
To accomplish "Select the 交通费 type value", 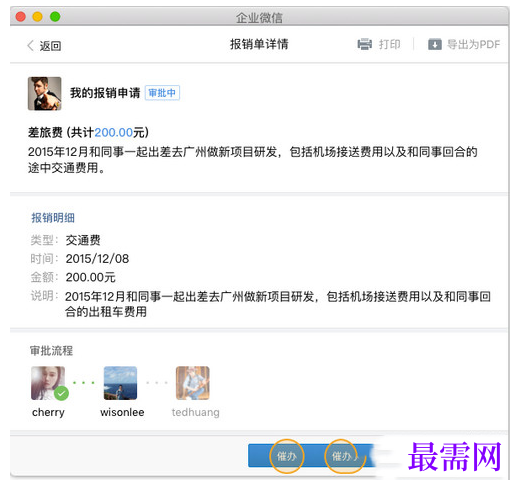I will click(x=83, y=240).
